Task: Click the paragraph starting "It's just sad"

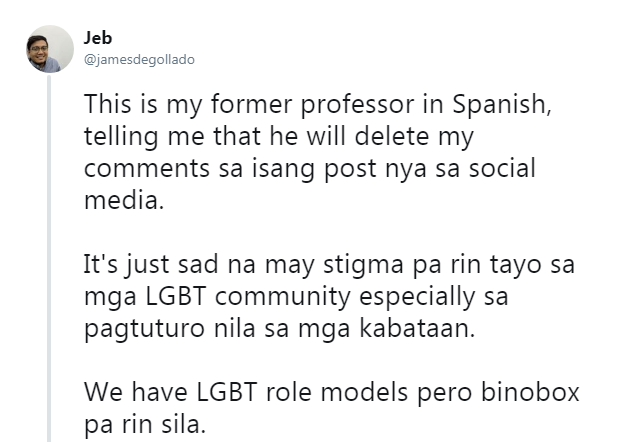Action: click(x=329, y=296)
